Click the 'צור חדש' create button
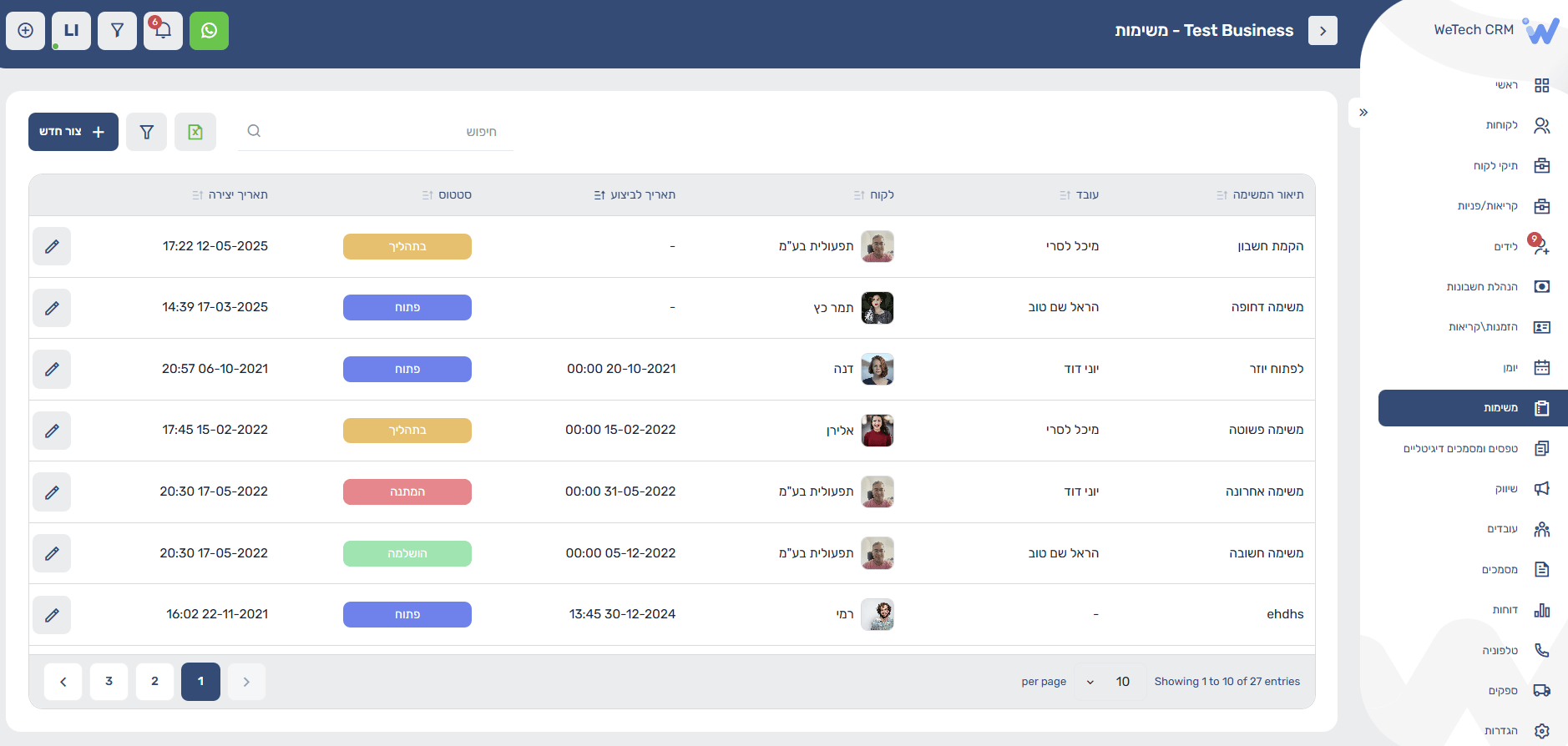This screenshot has width=1568, height=746. click(73, 132)
